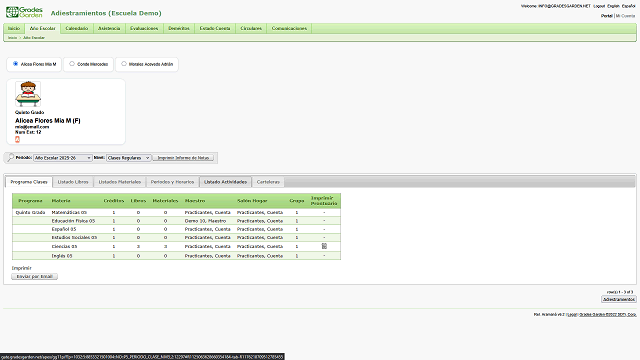The image size is (640, 360).
Task: Click the Quinto Grado program cell
Action: pyautogui.click(x=30, y=213)
